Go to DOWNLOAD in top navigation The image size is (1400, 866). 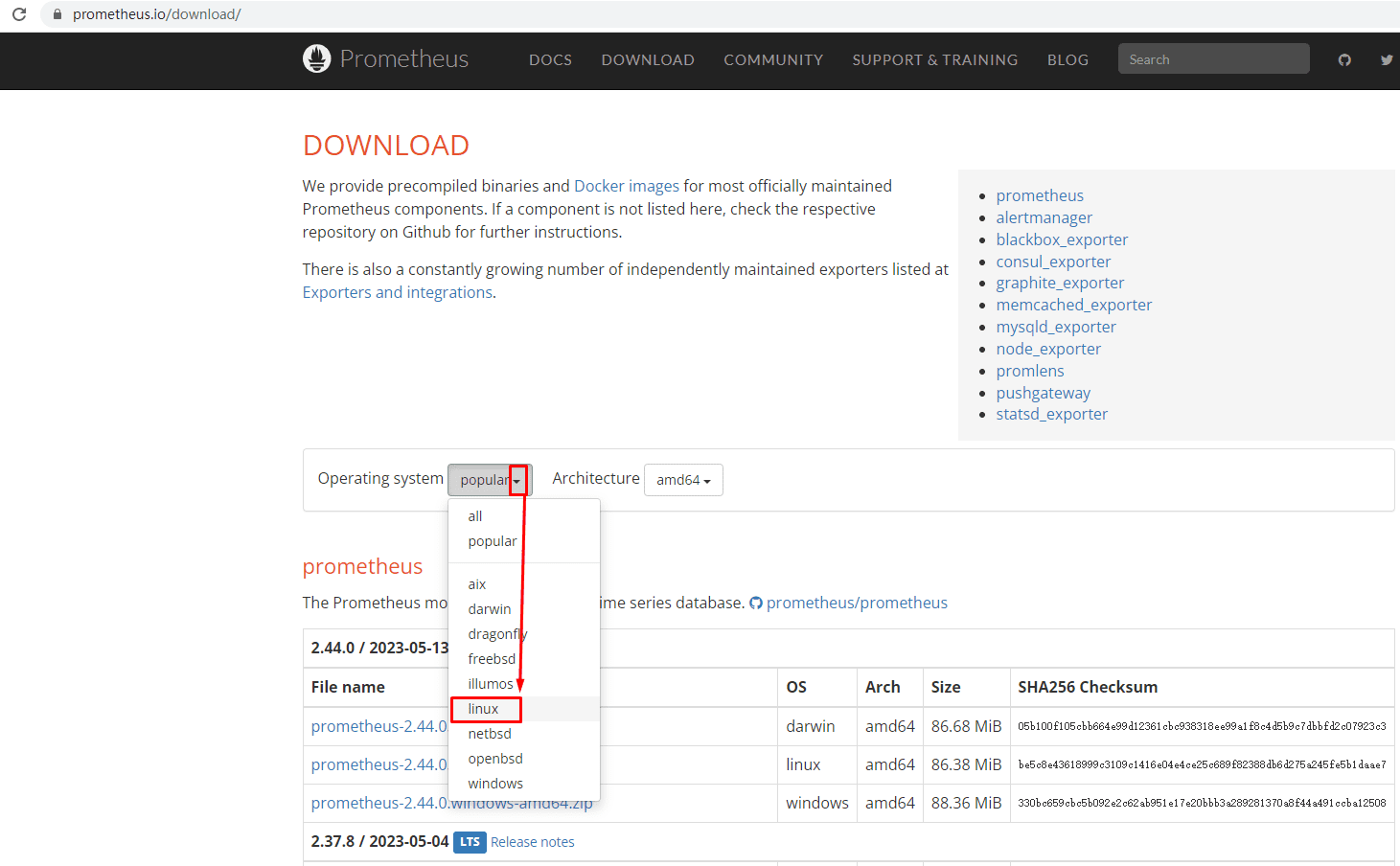[x=648, y=59]
